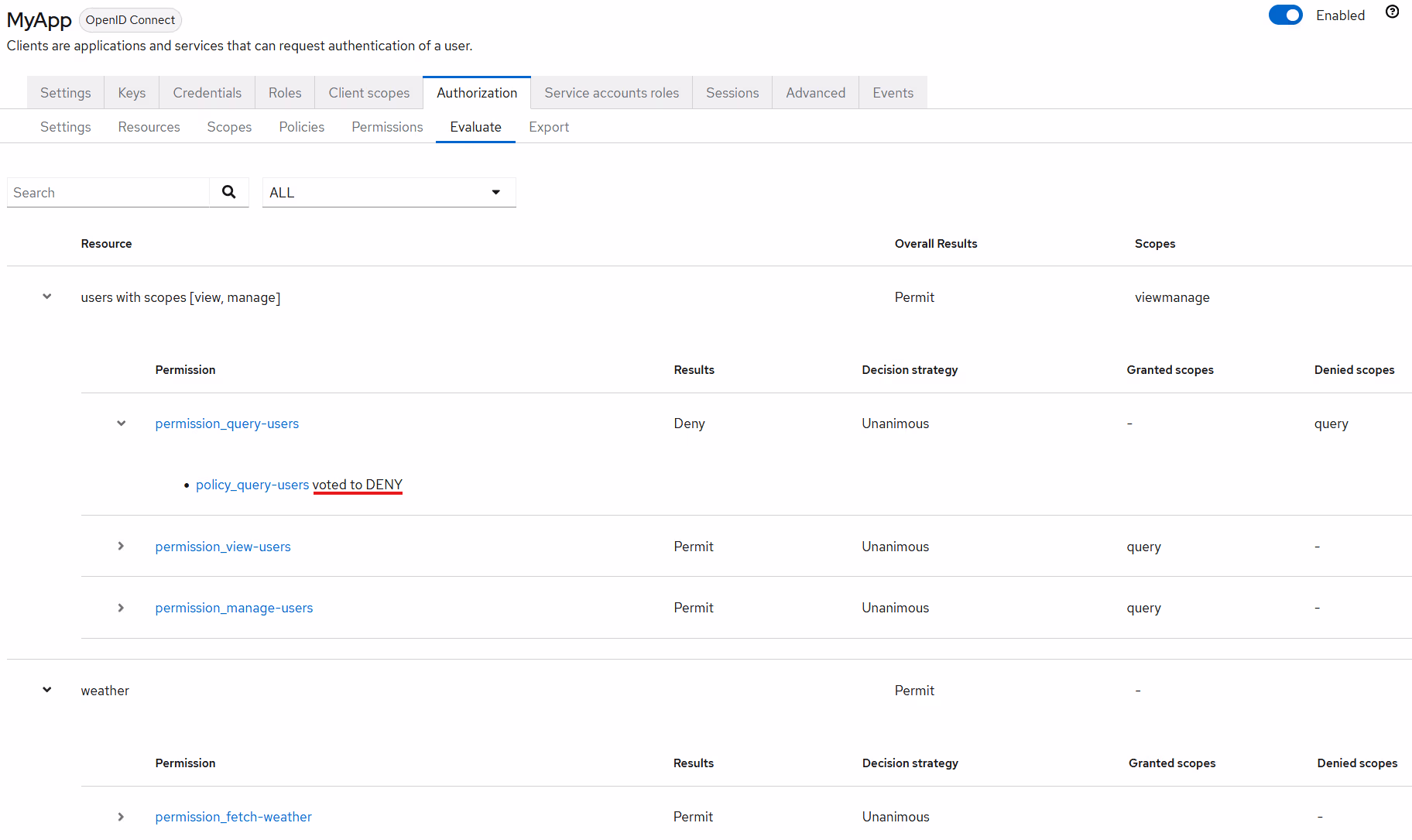Image resolution: width=1412 pixels, height=840 pixels.
Task: Expand the permission_manage-users details
Action: (x=121, y=608)
